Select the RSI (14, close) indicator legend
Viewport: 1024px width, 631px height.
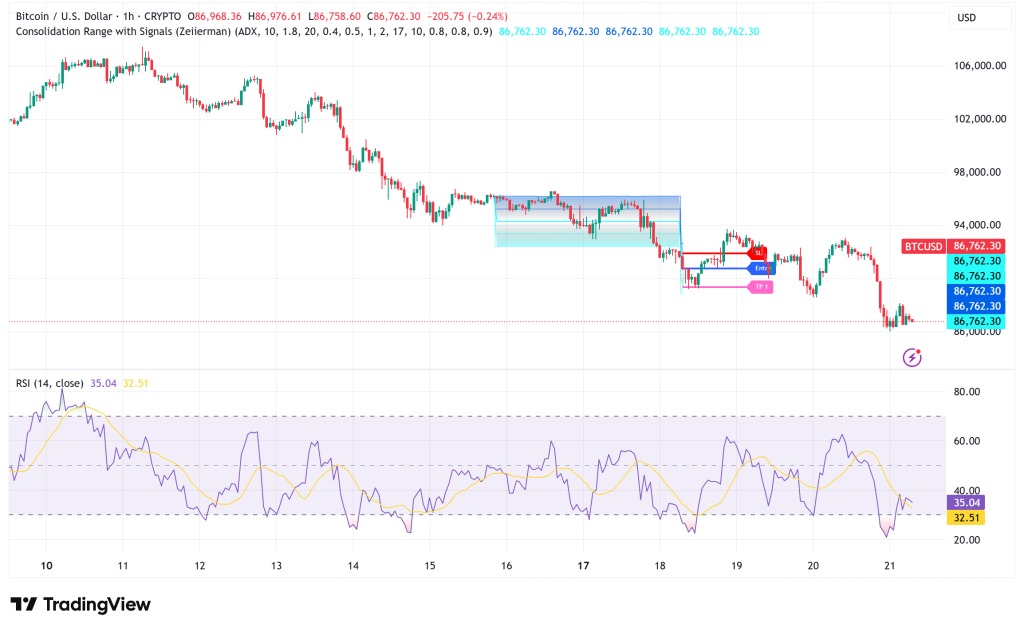pyautogui.click(x=49, y=382)
